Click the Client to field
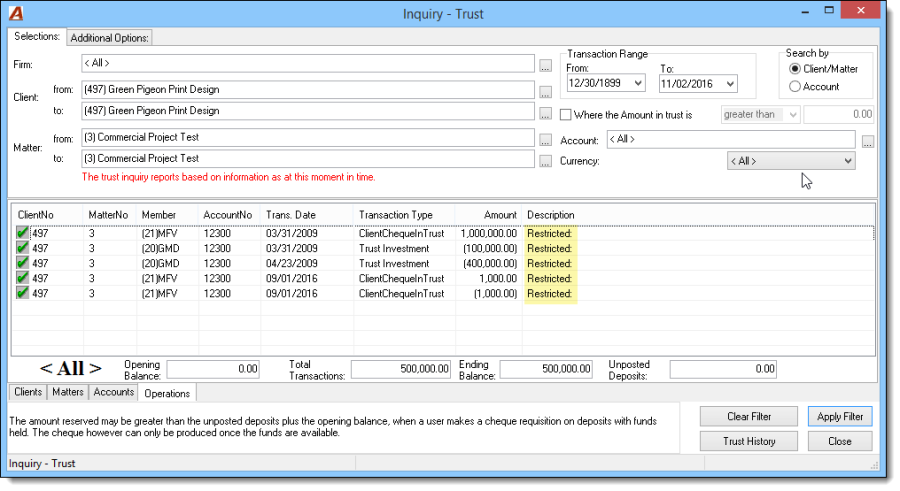This screenshot has width=900, height=491. 308,111
